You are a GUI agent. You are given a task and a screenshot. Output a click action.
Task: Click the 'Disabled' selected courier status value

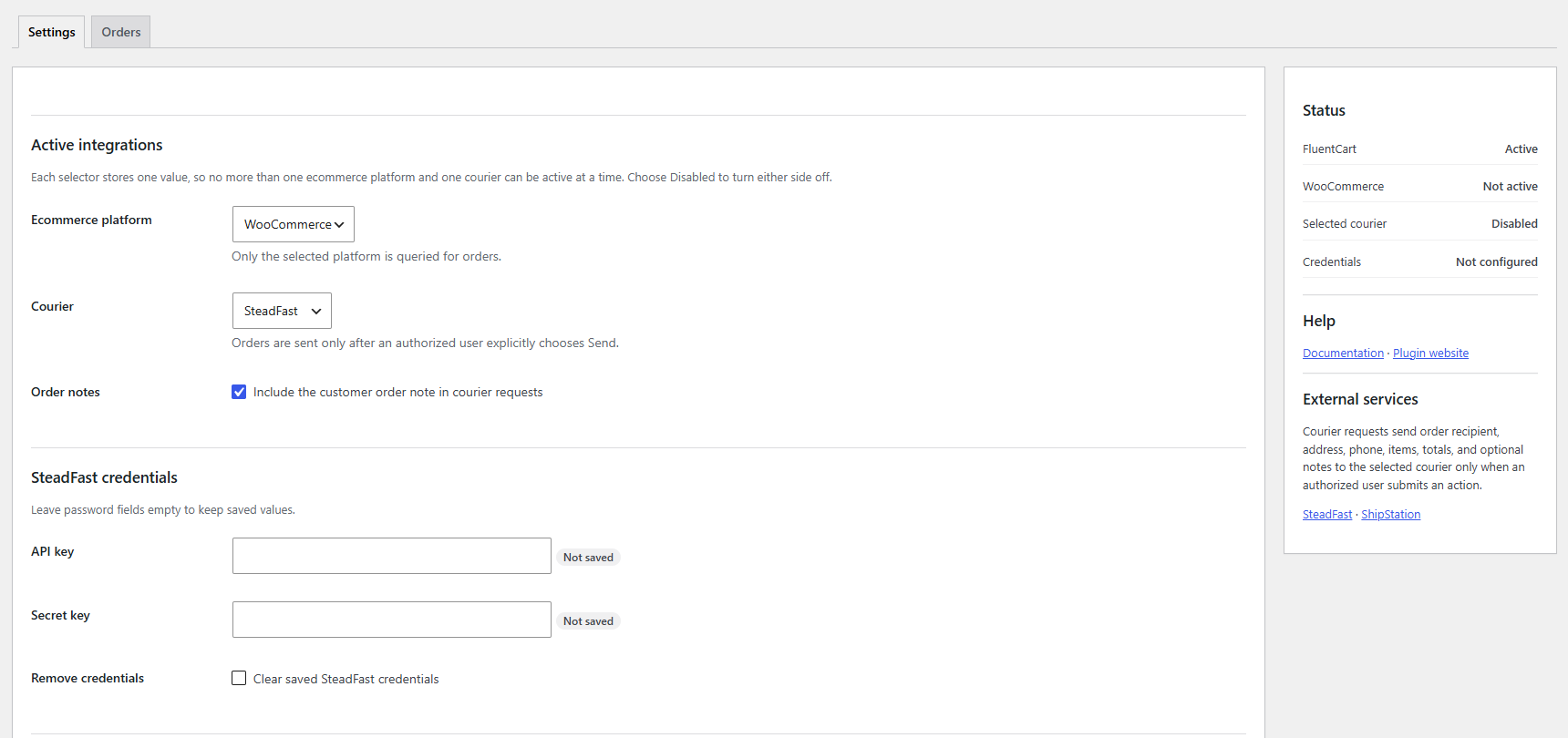tap(1514, 224)
